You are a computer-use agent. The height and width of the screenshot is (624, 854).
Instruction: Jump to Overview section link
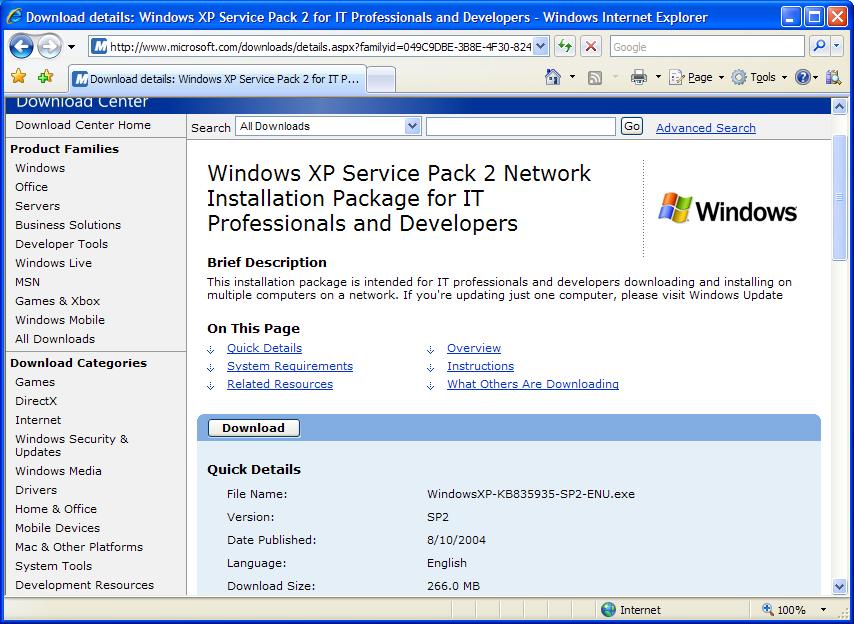pyautogui.click(x=474, y=348)
